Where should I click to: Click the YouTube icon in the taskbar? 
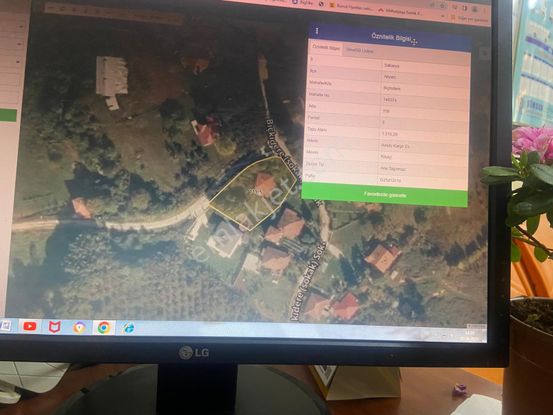30,326
